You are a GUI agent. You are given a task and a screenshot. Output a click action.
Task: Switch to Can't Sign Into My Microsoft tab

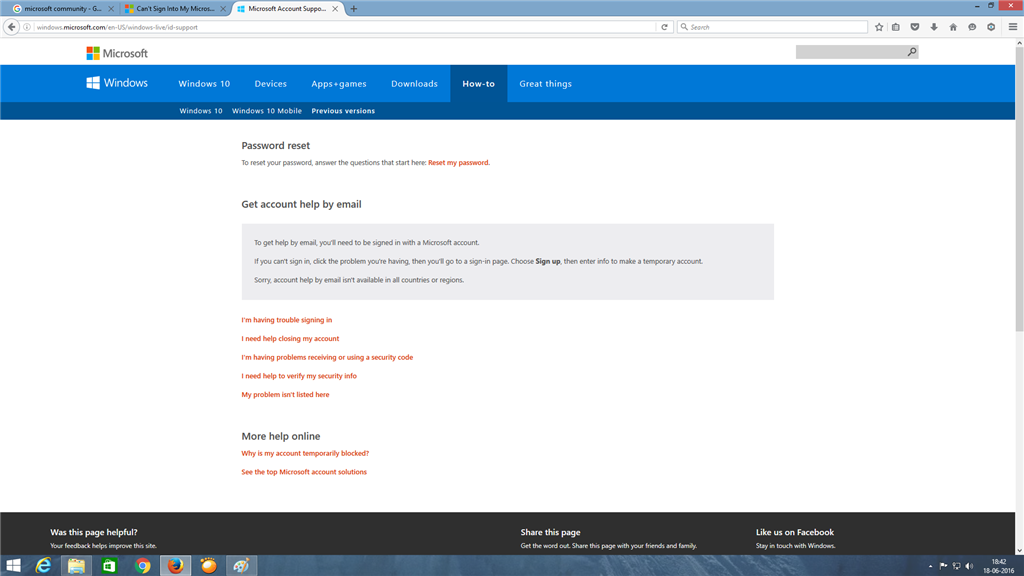coord(174,8)
